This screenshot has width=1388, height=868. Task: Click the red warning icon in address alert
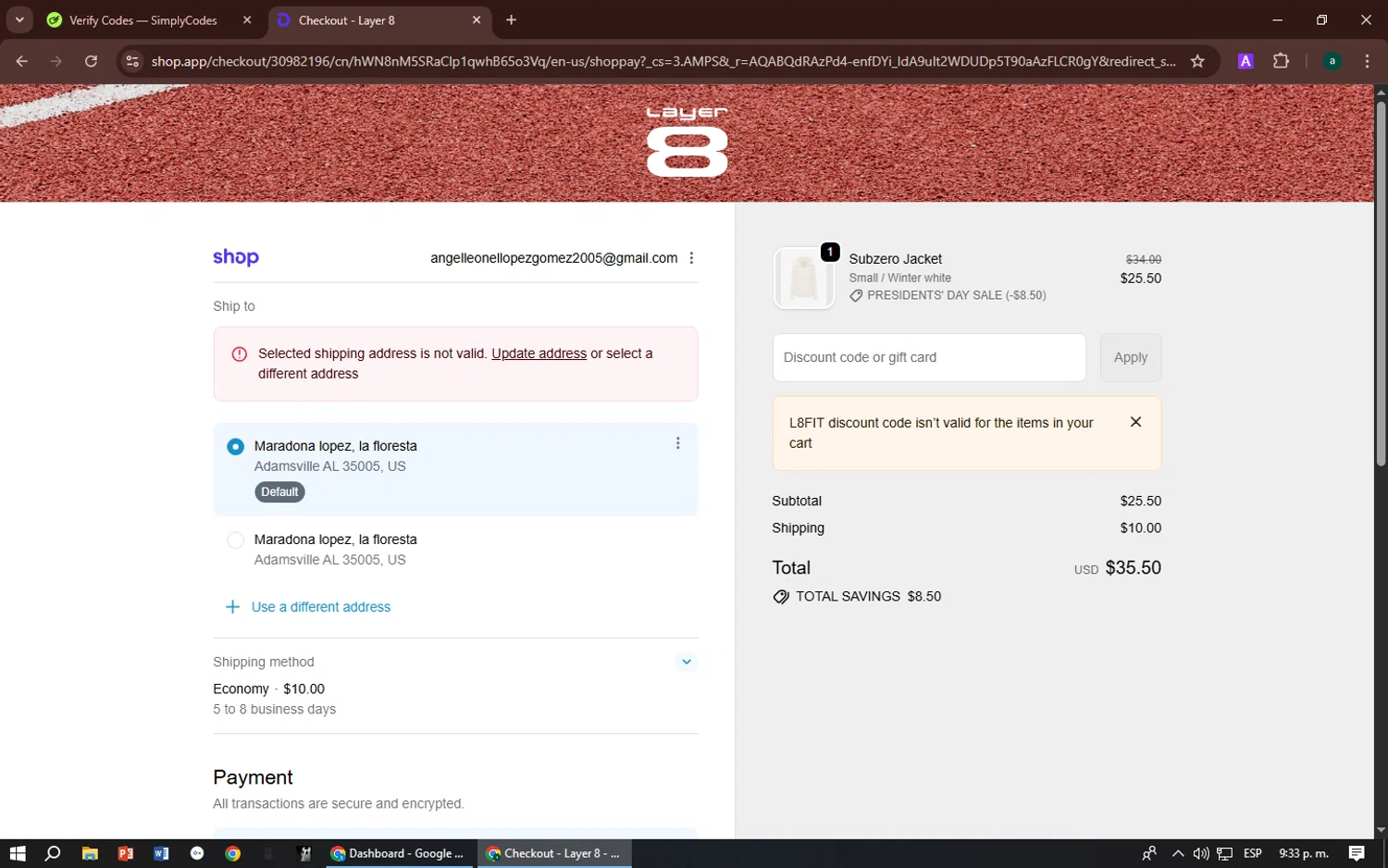[x=239, y=354]
